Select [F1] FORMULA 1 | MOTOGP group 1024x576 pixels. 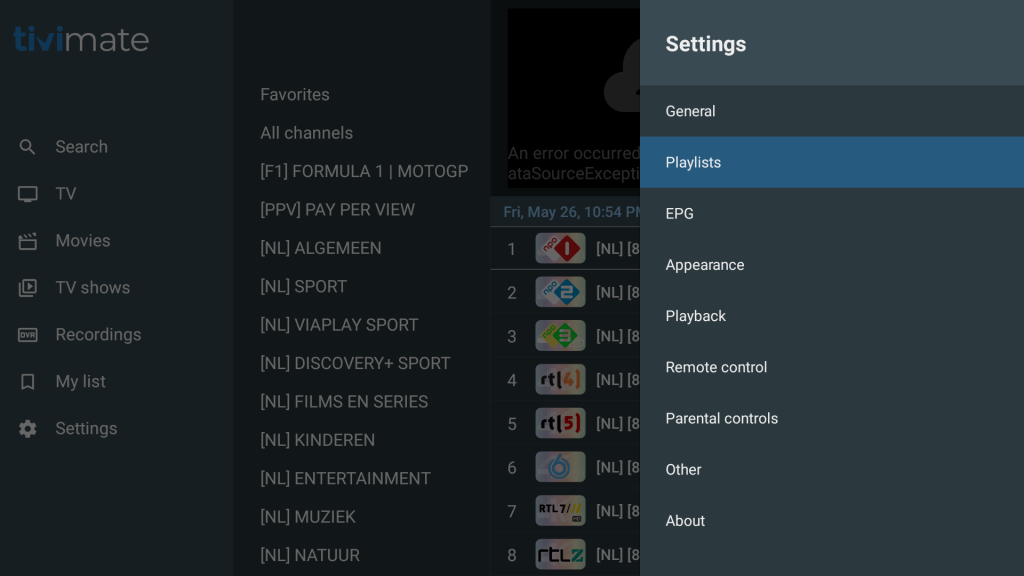[x=364, y=171]
